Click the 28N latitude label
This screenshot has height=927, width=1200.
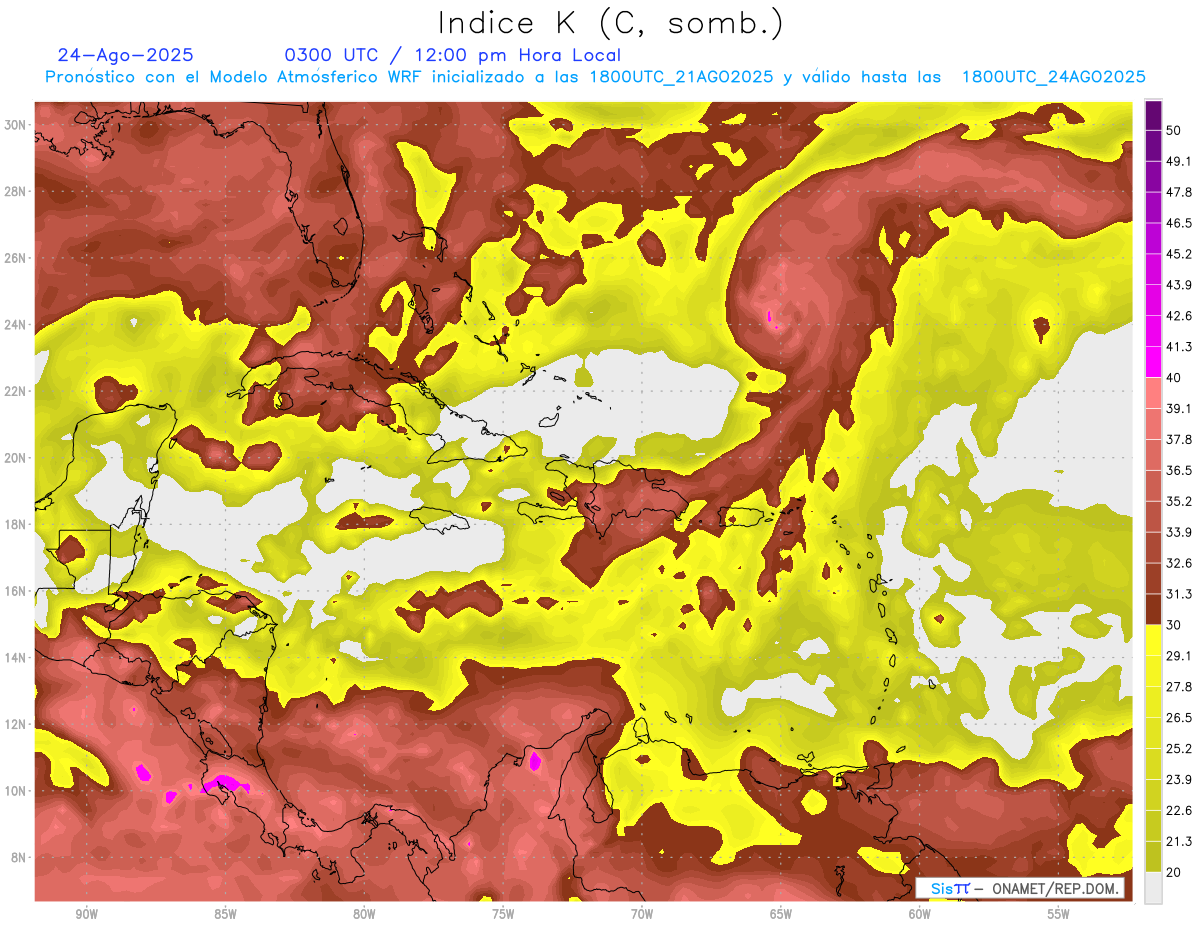click(x=16, y=191)
